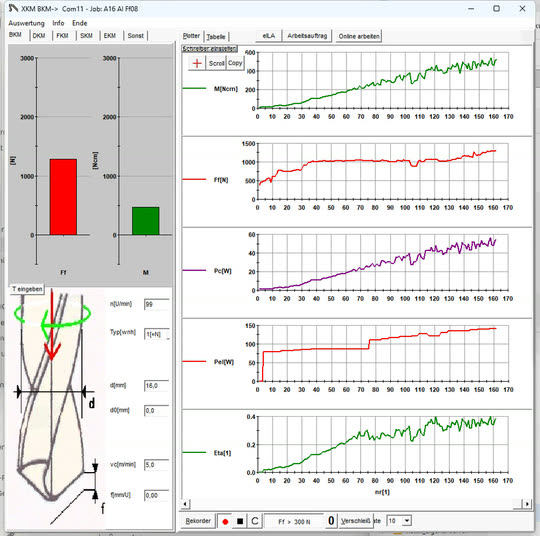Click the 0 zero button
The height and width of the screenshot is (536, 540).
(x=331, y=521)
